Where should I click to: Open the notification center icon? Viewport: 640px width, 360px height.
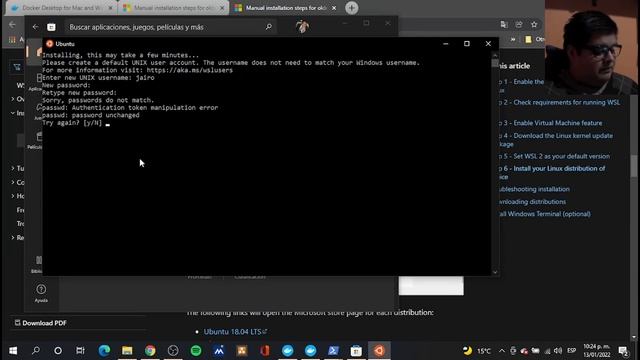(623, 351)
